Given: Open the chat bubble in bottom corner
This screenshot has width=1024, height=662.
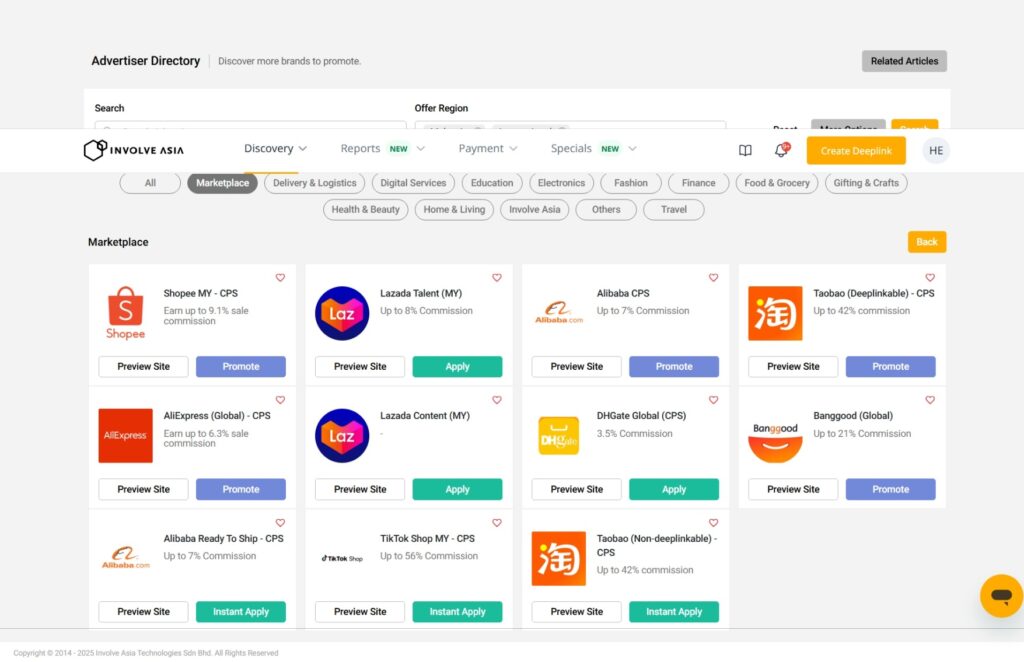Looking at the screenshot, I should click(x=999, y=596).
